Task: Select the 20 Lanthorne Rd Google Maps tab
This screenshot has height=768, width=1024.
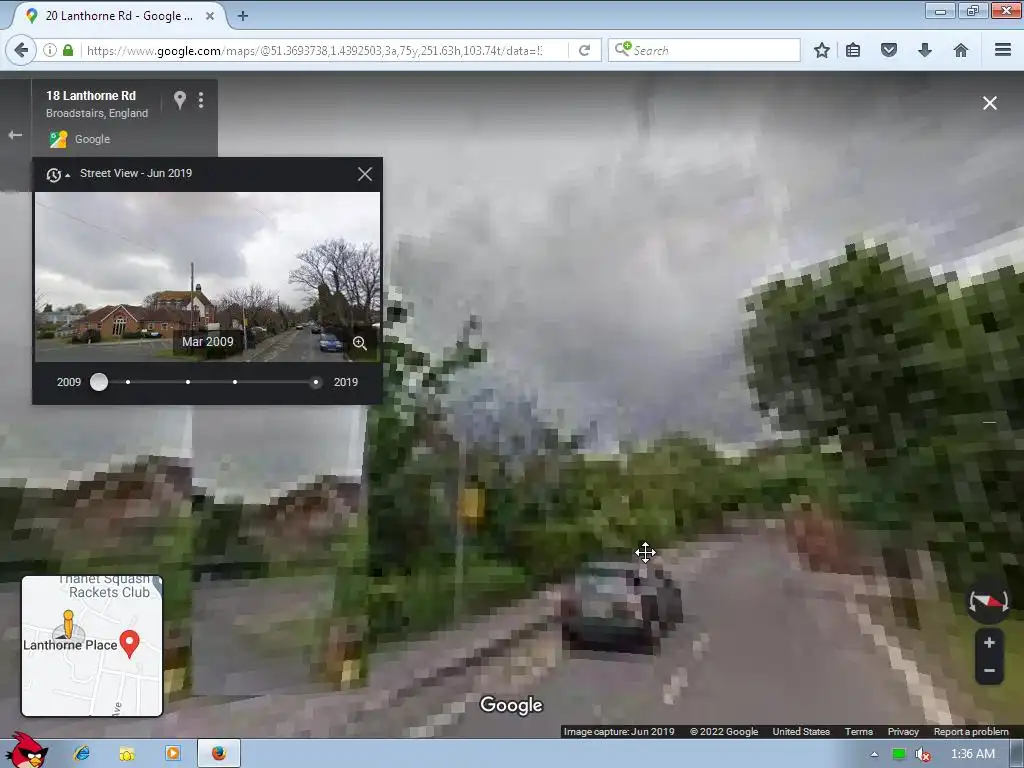Action: pos(119,16)
